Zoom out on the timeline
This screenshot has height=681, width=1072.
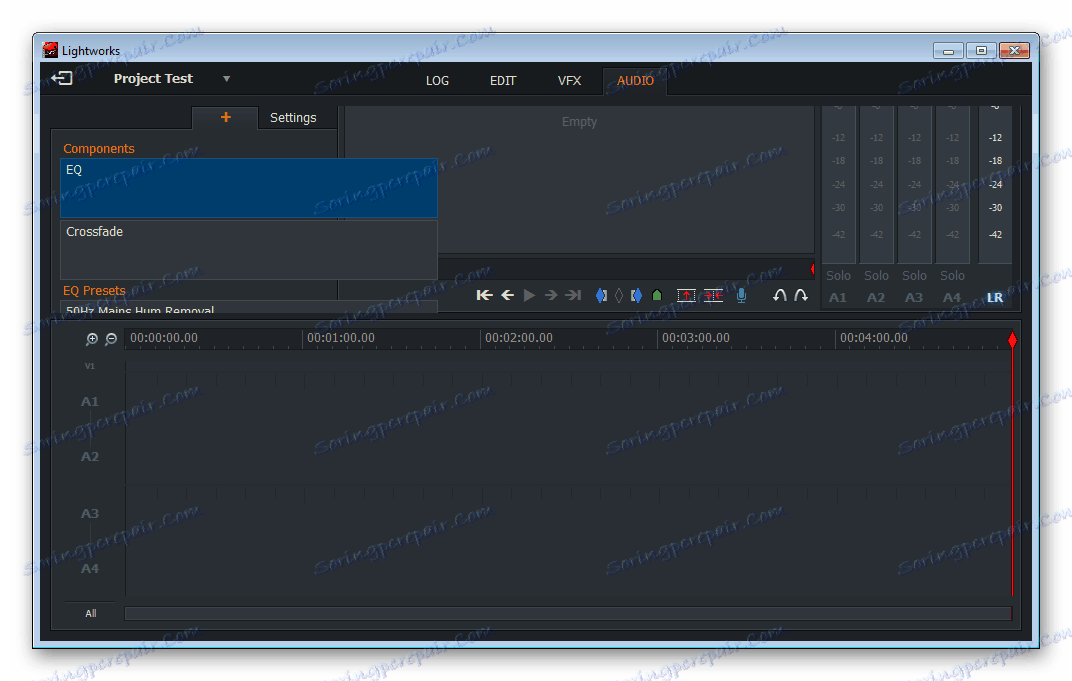point(111,338)
